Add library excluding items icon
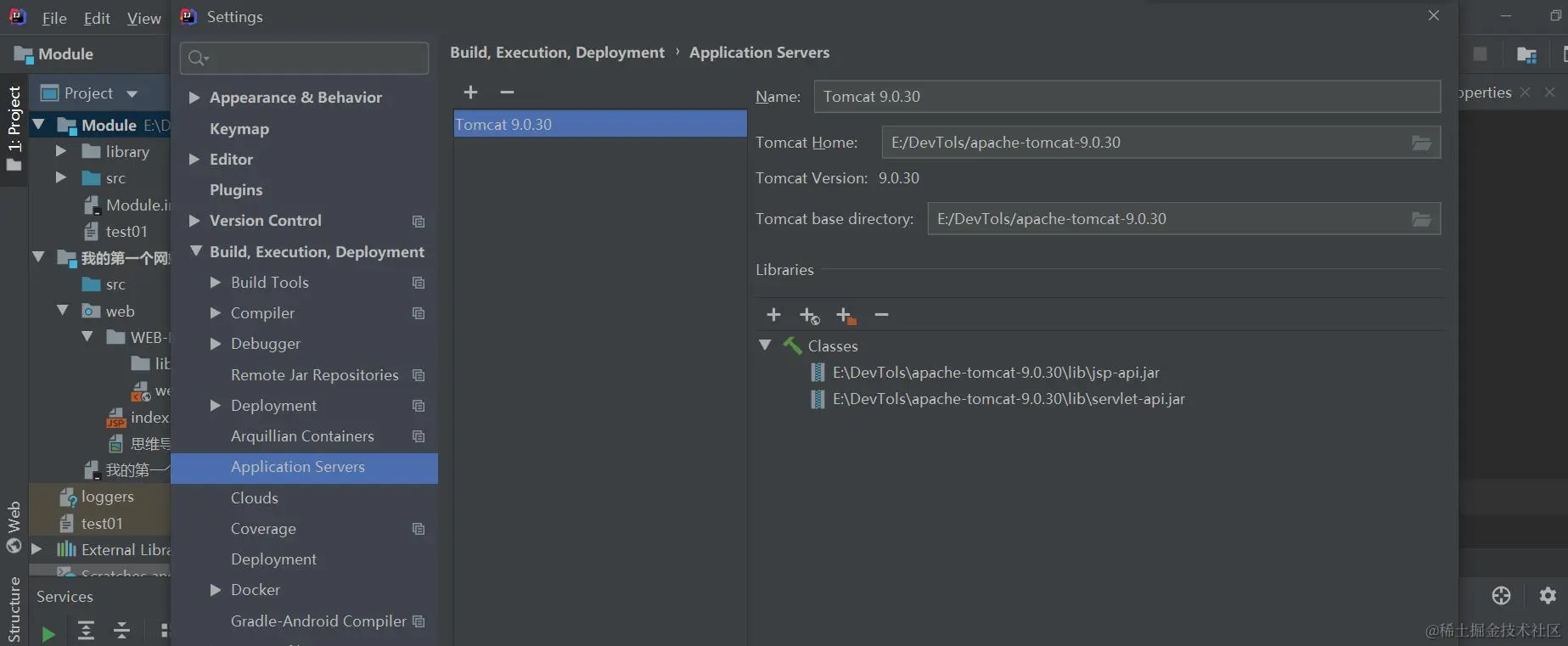Screen dimensions: 1568x646 coord(846,316)
